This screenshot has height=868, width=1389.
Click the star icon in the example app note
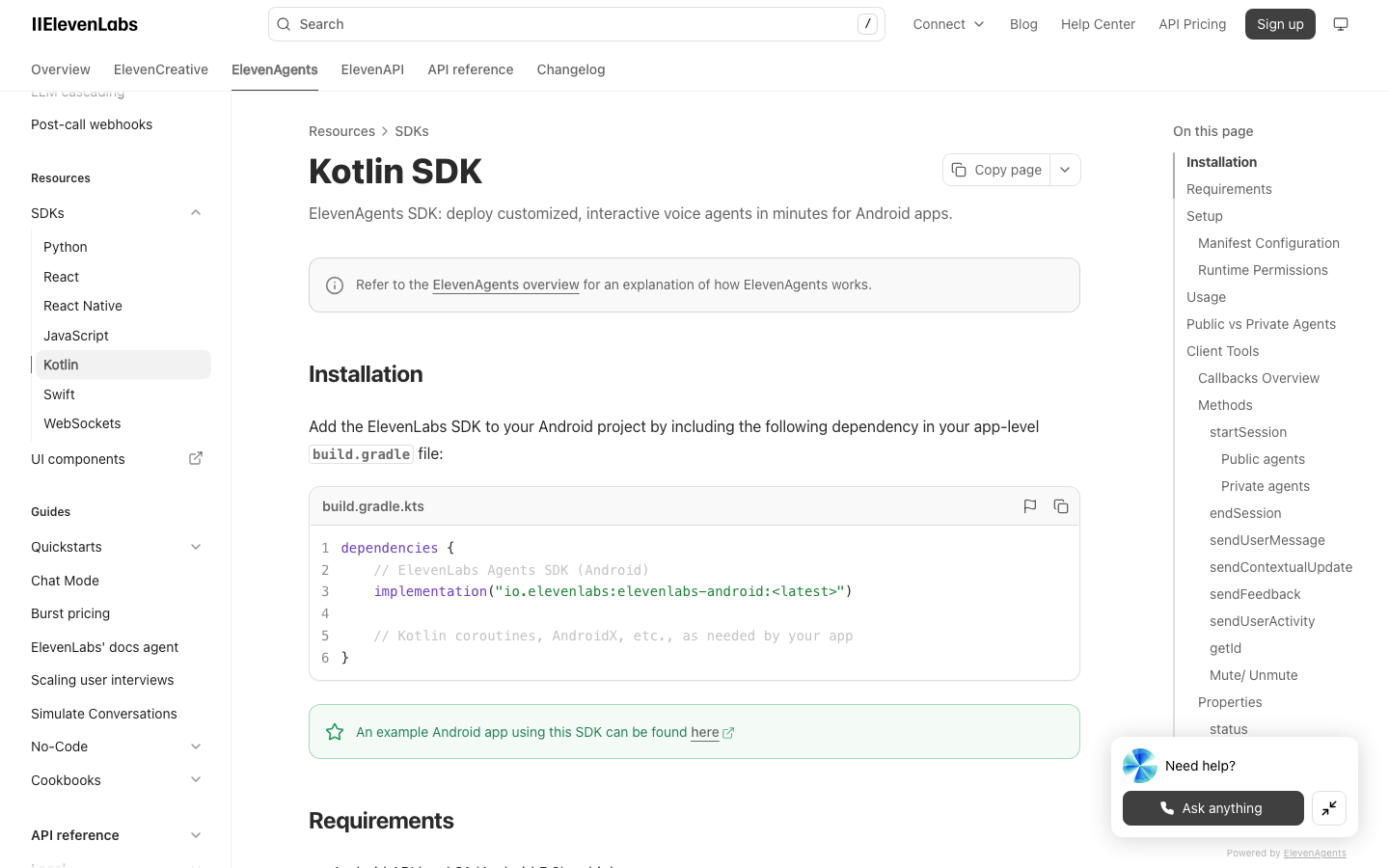pos(335,732)
